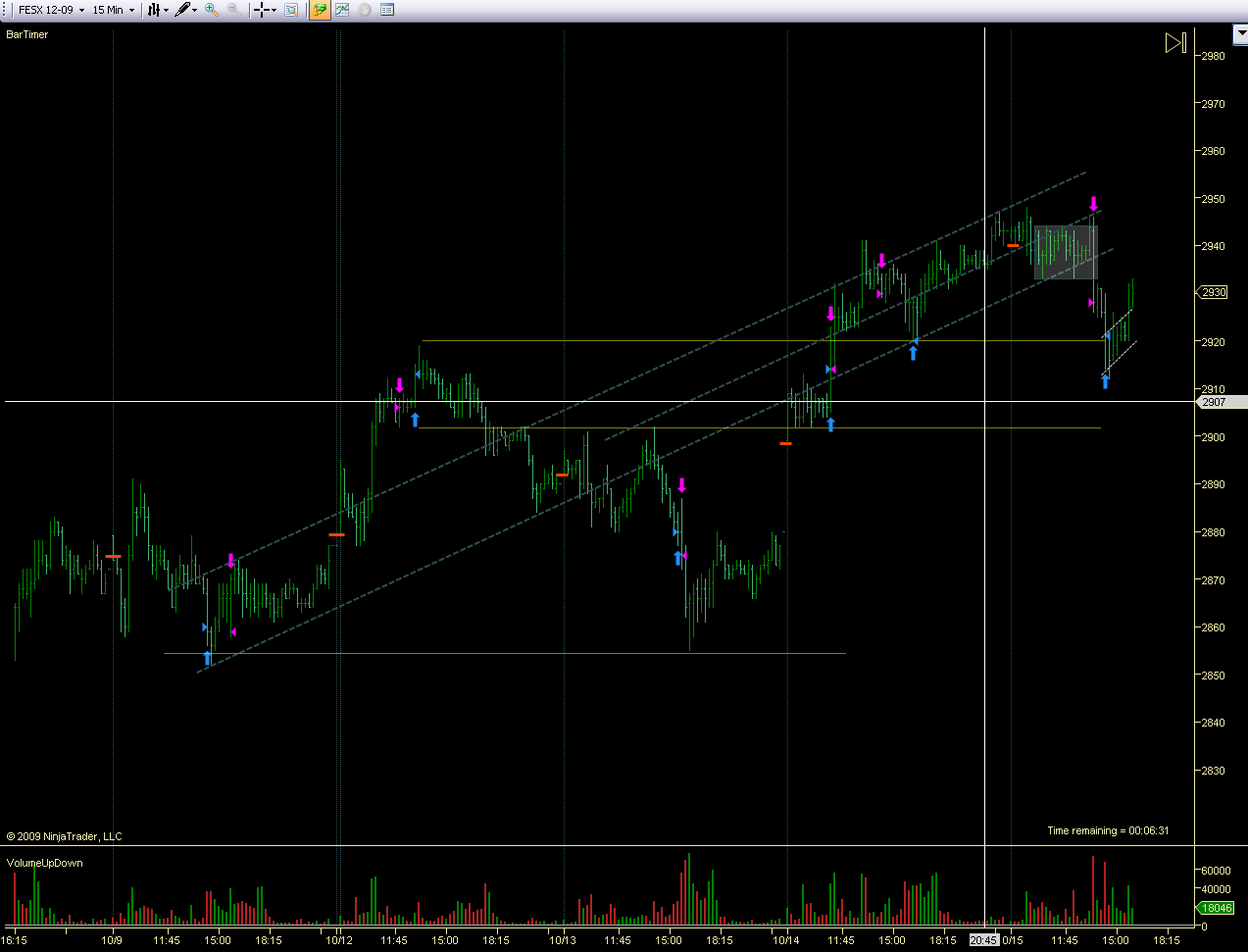Image resolution: width=1248 pixels, height=952 pixels.
Task: Click the chart style bars icon
Action: [154, 10]
